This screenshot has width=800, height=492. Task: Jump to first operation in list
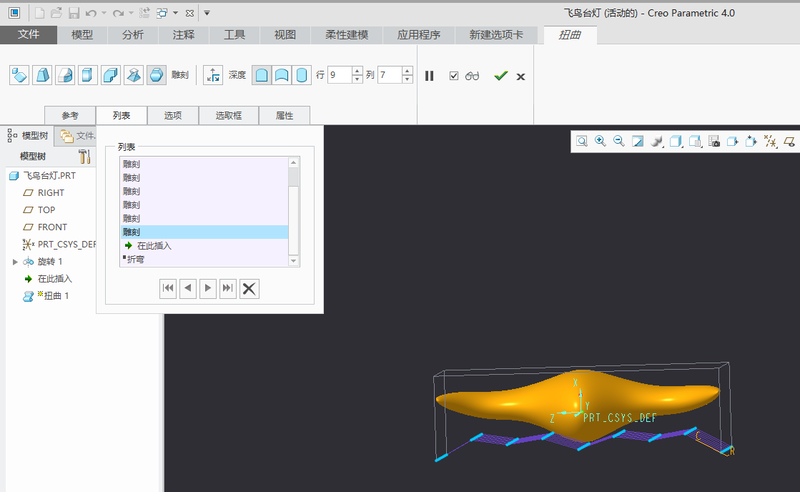tap(168, 288)
